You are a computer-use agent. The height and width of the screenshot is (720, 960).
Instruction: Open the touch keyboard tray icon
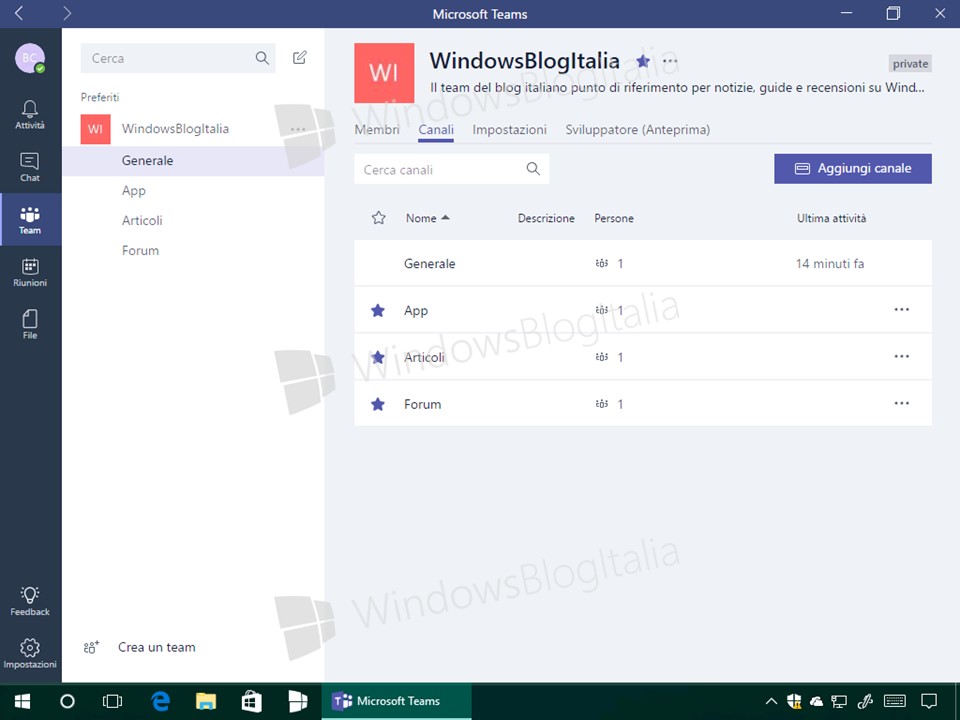[895, 702]
